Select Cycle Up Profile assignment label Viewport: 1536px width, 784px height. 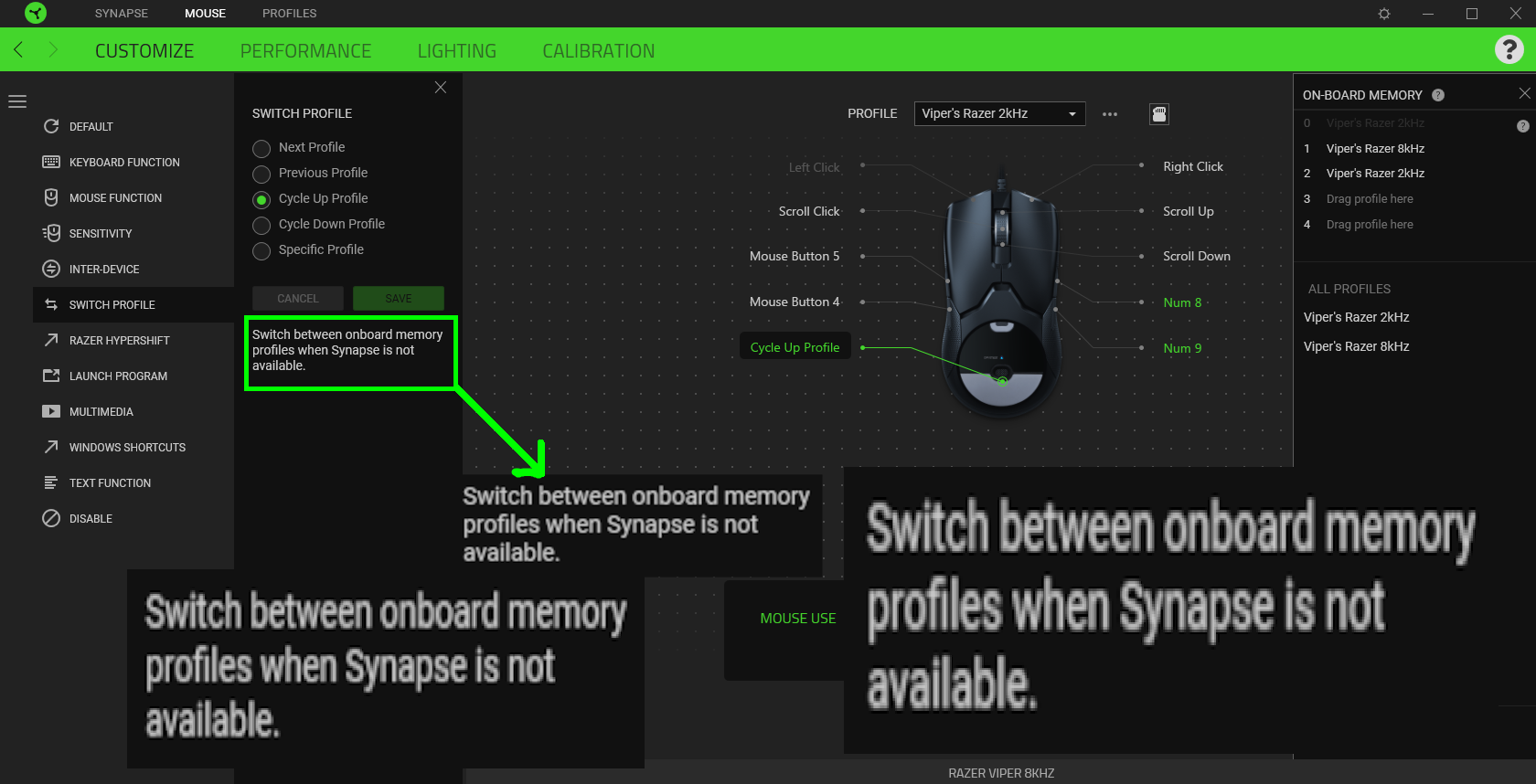795,346
